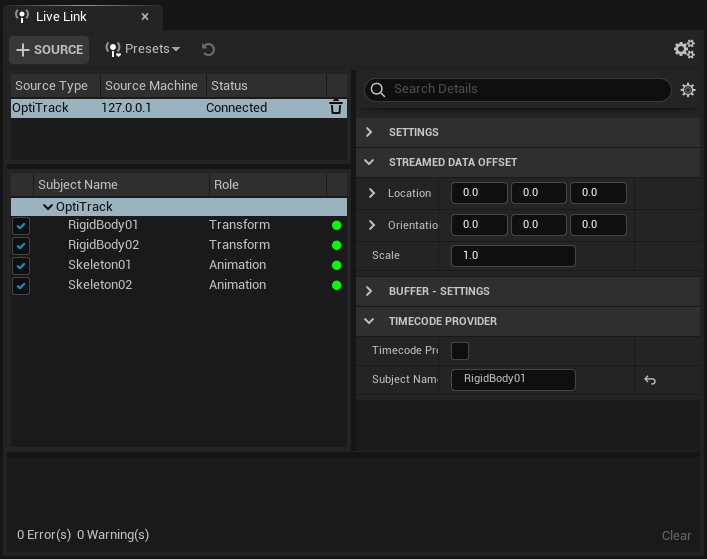Click the undo revert icon beside Presets
Screen dimensions: 707x559
[x=208, y=49]
